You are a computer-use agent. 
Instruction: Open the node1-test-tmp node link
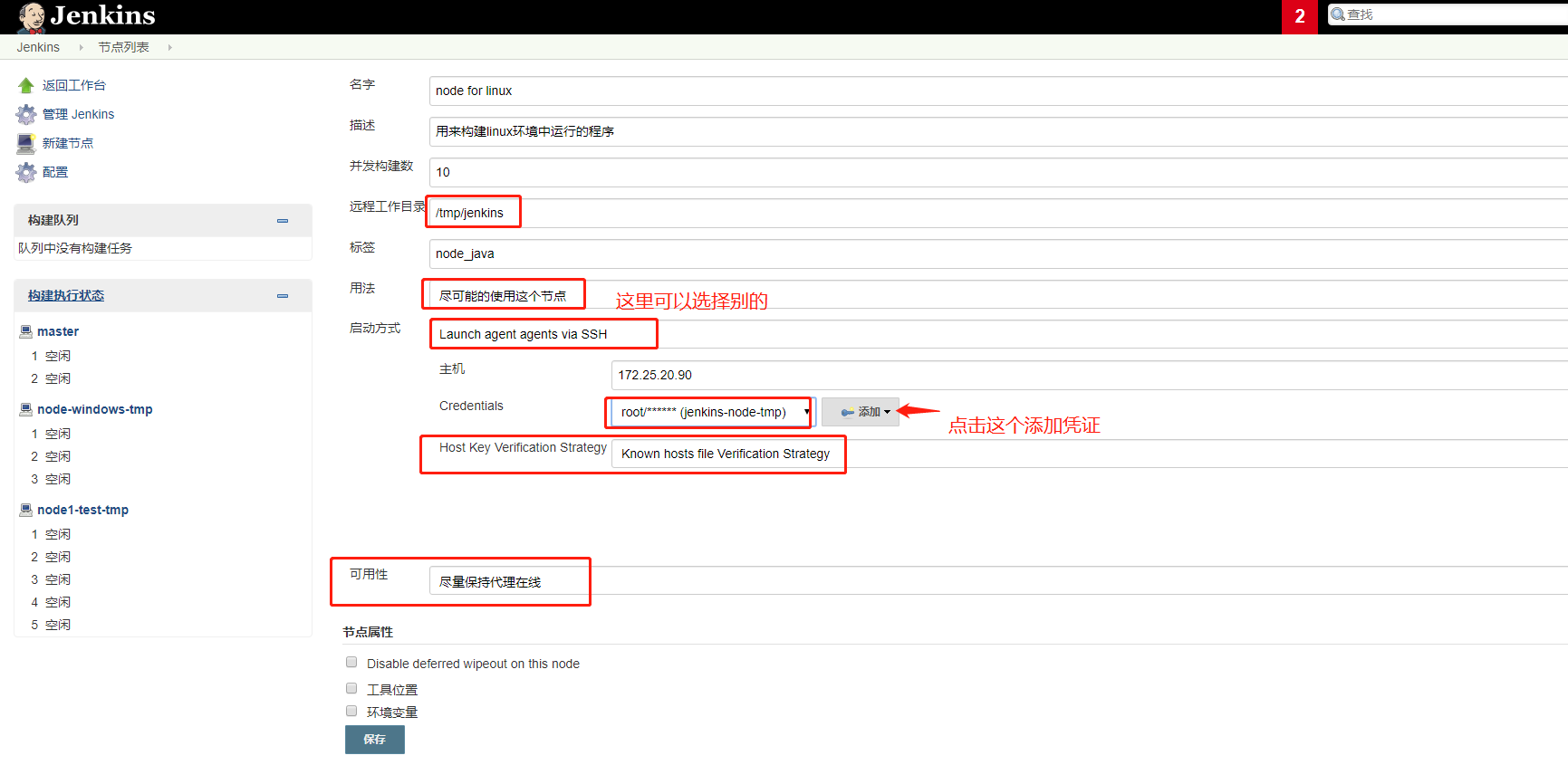83,510
